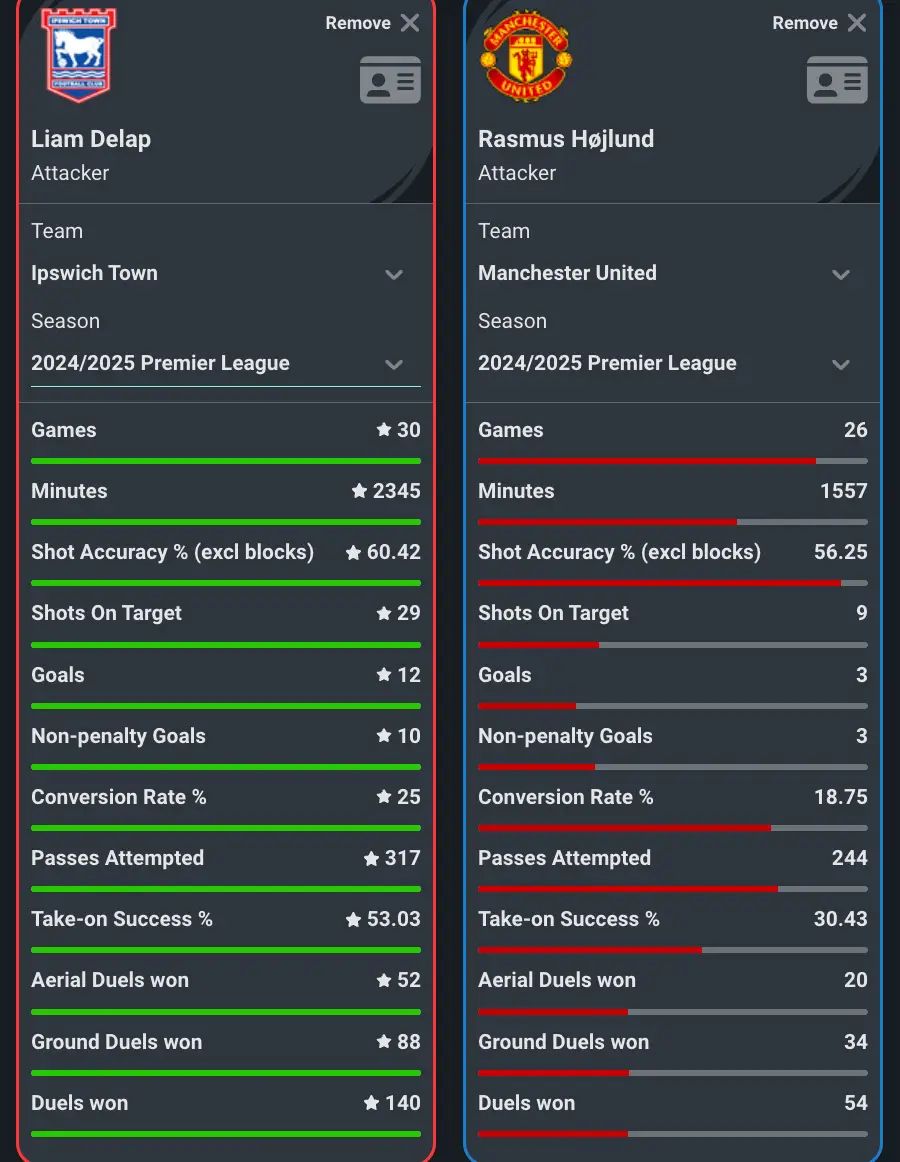This screenshot has width=900, height=1162.
Task: Expand Delap's 2024/2025 Premier League season dropdown
Action: (x=393, y=364)
